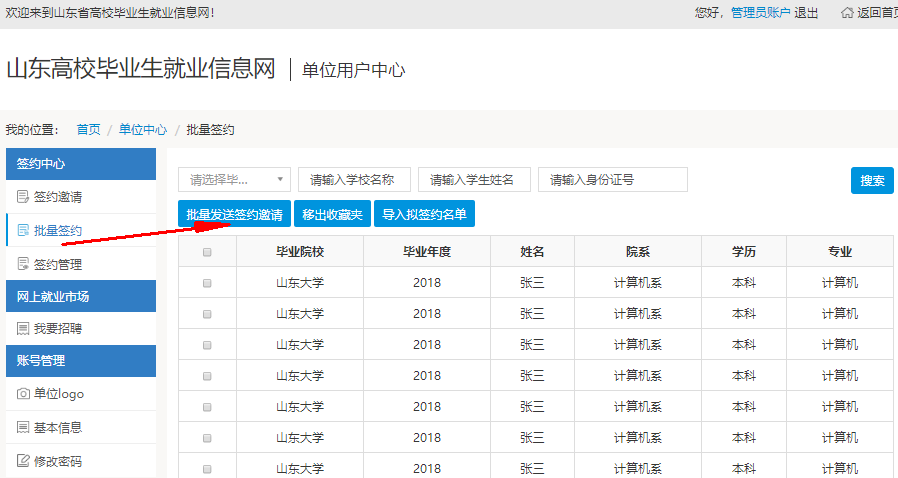Click the 搜索 search button
898x478 pixels.
click(x=871, y=181)
